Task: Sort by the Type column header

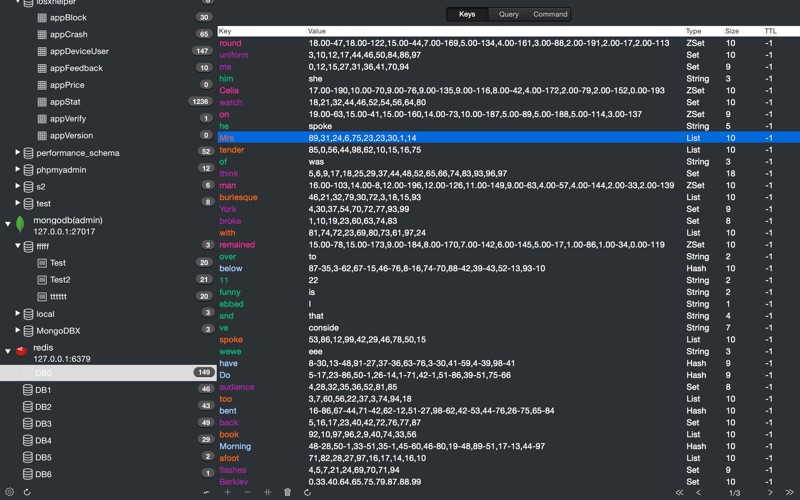Action: click(x=704, y=31)
